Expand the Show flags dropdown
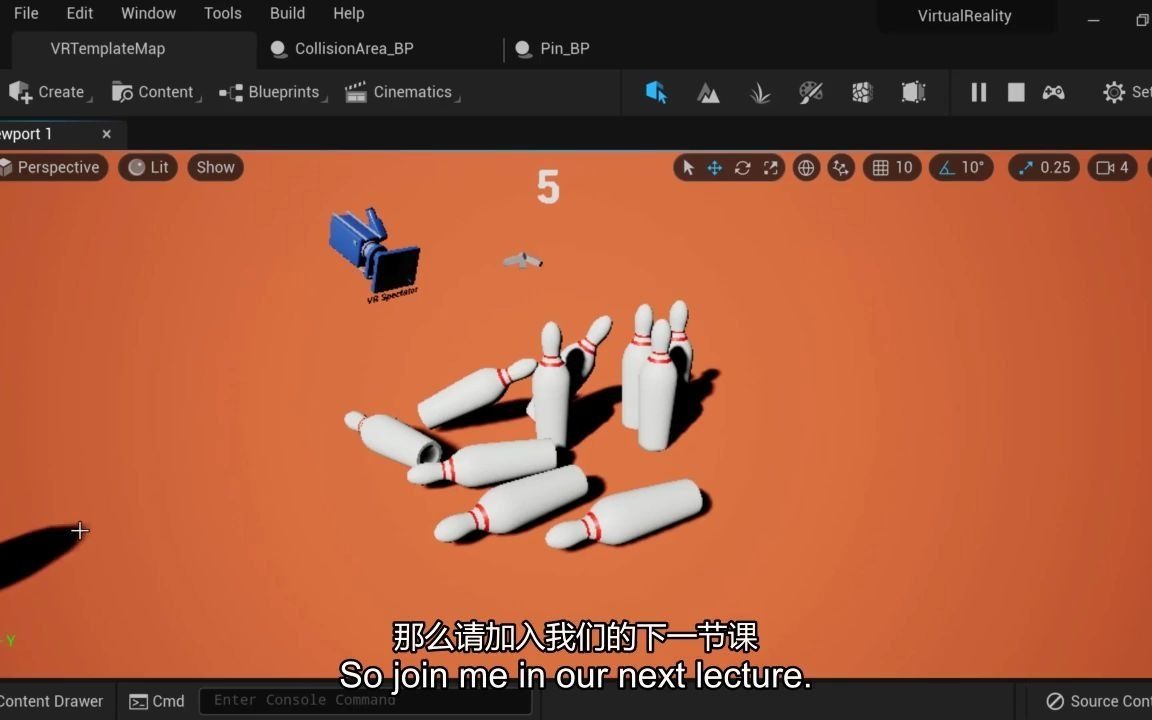 215,167
